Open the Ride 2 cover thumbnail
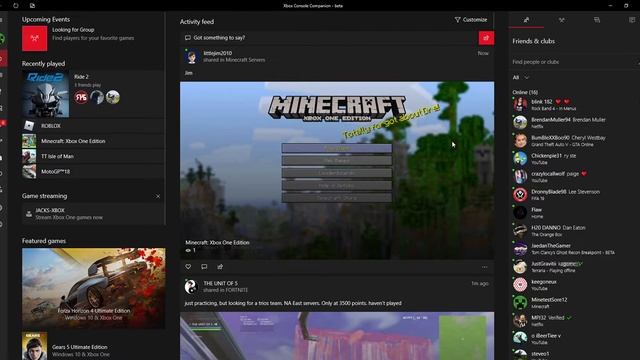The height and width of the screenshot is (360, 640). click(46, 94)
